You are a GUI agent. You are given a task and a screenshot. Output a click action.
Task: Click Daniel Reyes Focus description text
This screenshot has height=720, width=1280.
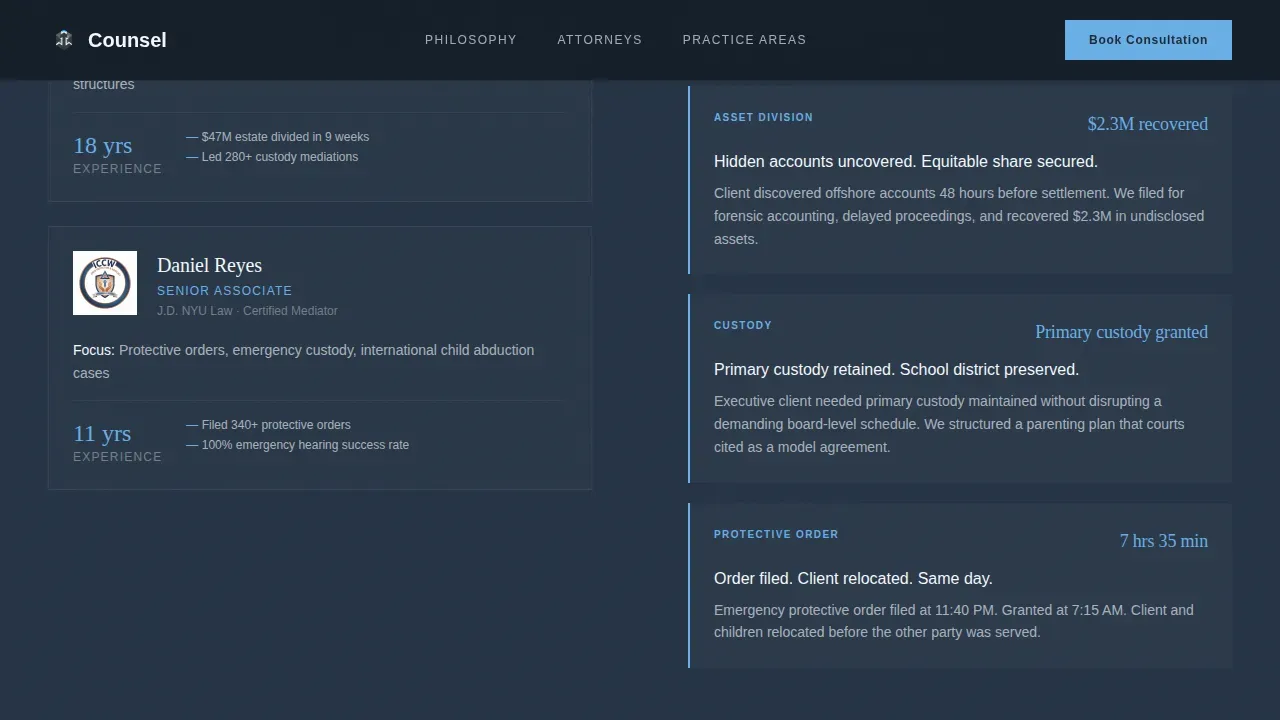point(304,361)
